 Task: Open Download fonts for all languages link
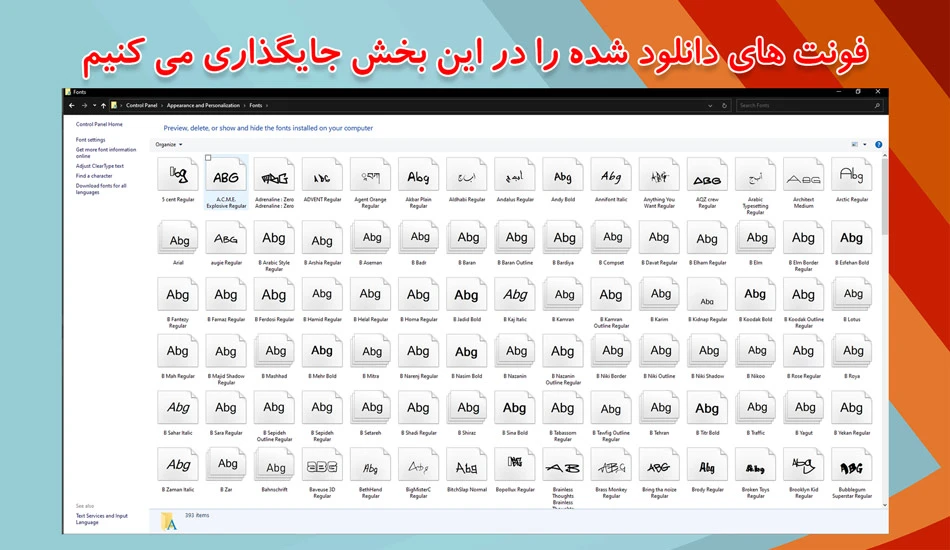(101, 189)
